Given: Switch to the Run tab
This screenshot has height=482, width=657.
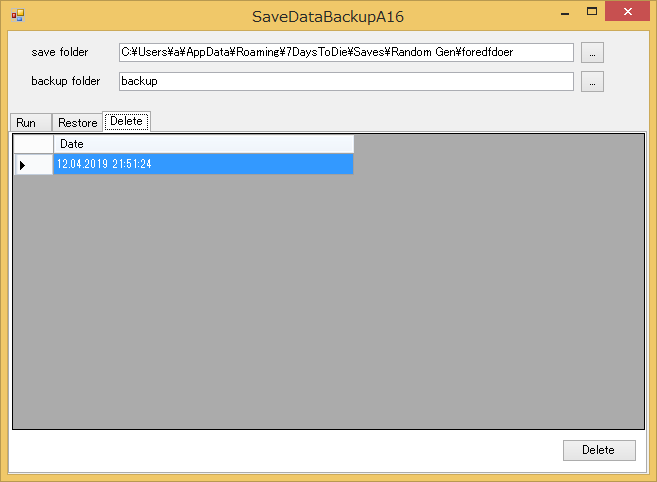Looking at the screenshot, I should 31,123.
